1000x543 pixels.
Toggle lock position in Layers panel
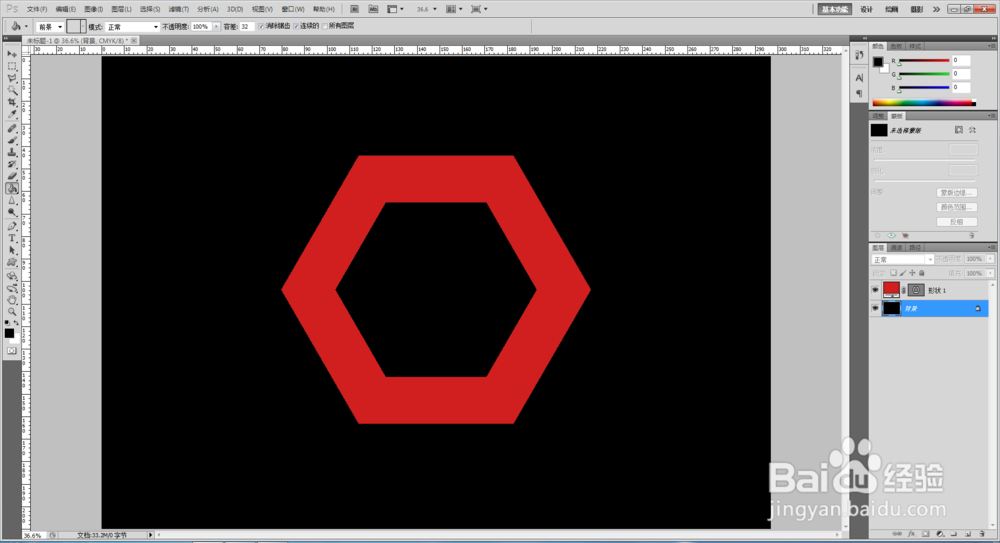point(912,273)
